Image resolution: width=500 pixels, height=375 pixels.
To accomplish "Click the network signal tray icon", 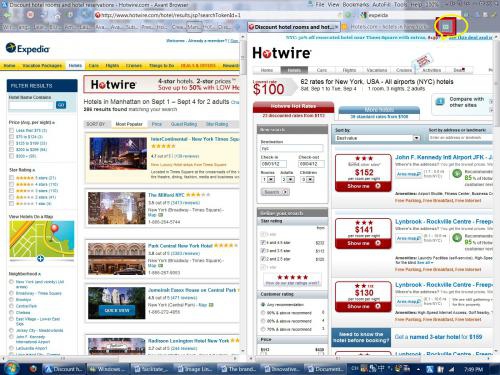I will pyautogui.click(x=452, y=369).
